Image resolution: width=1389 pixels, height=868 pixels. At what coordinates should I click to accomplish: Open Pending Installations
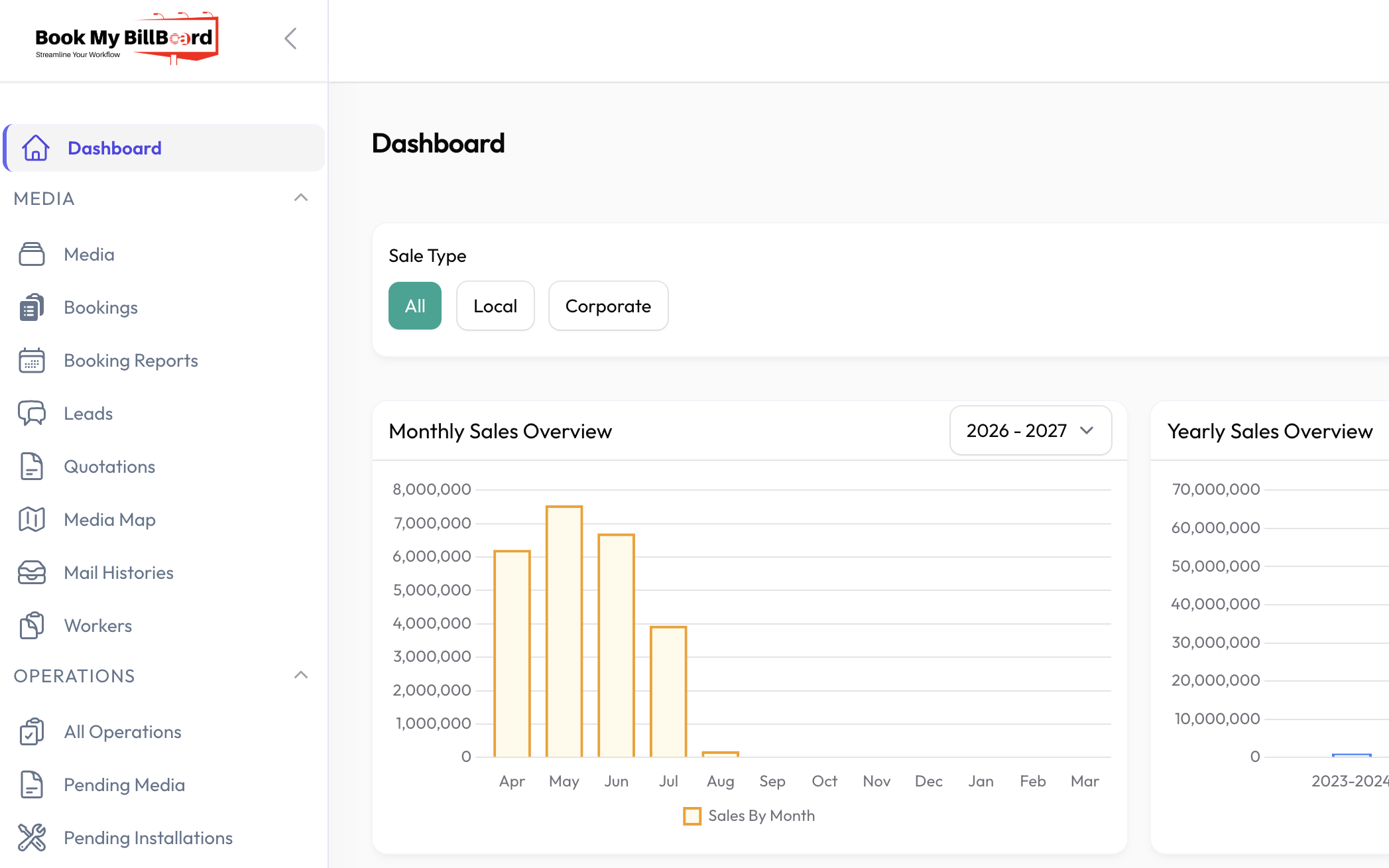coord(148,838)
